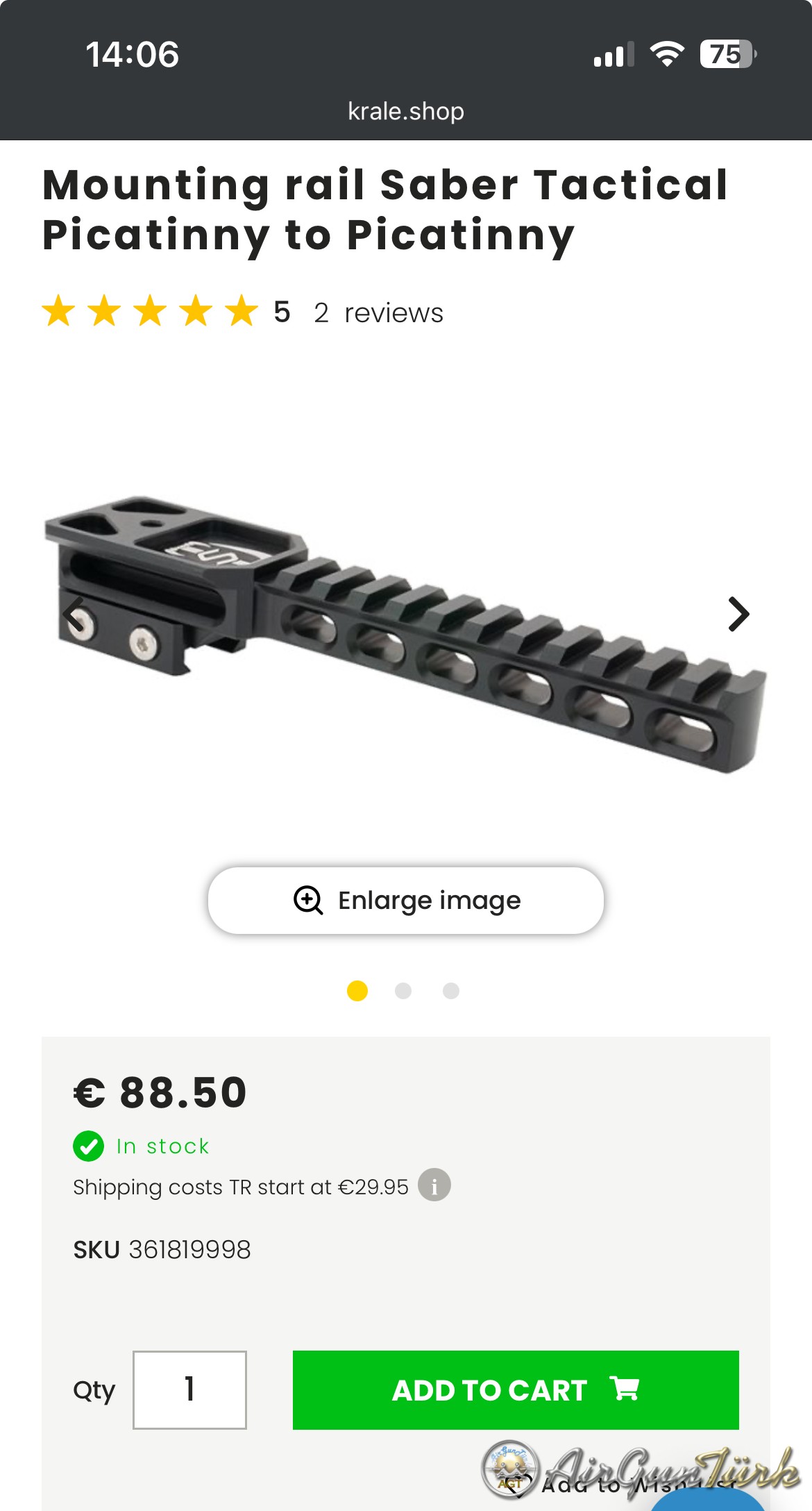Tap the Wi-Fi status icon

[x=666, y=54]
